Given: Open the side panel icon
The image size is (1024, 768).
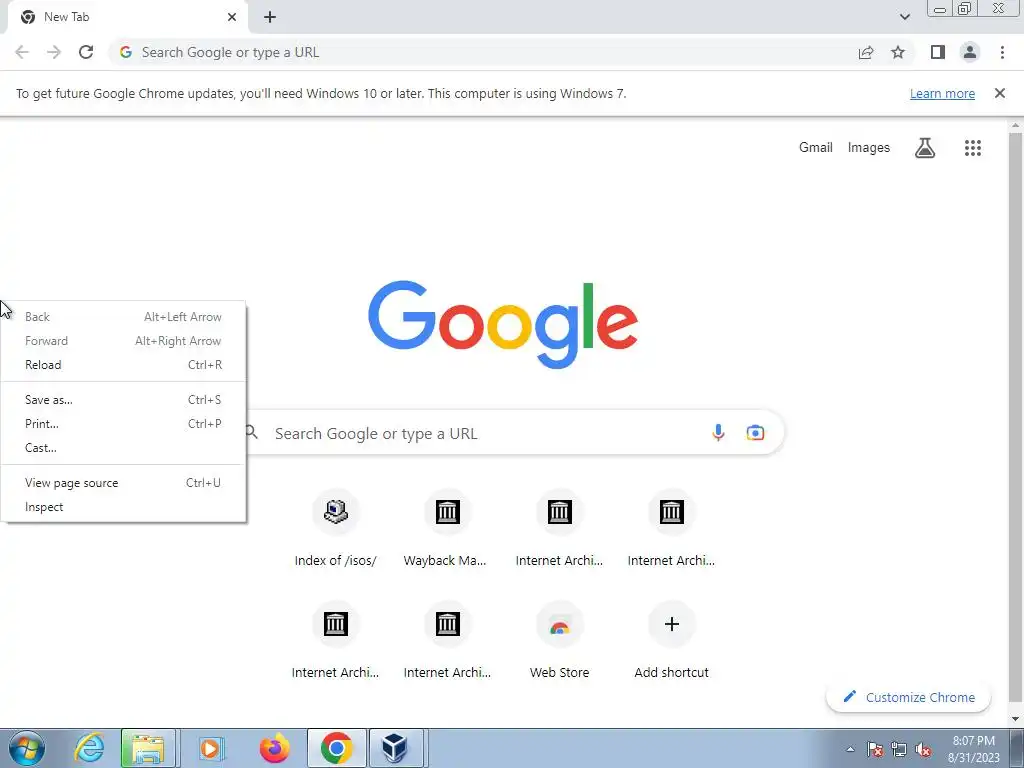Looking at the screenshot, I should click(938, 52).
